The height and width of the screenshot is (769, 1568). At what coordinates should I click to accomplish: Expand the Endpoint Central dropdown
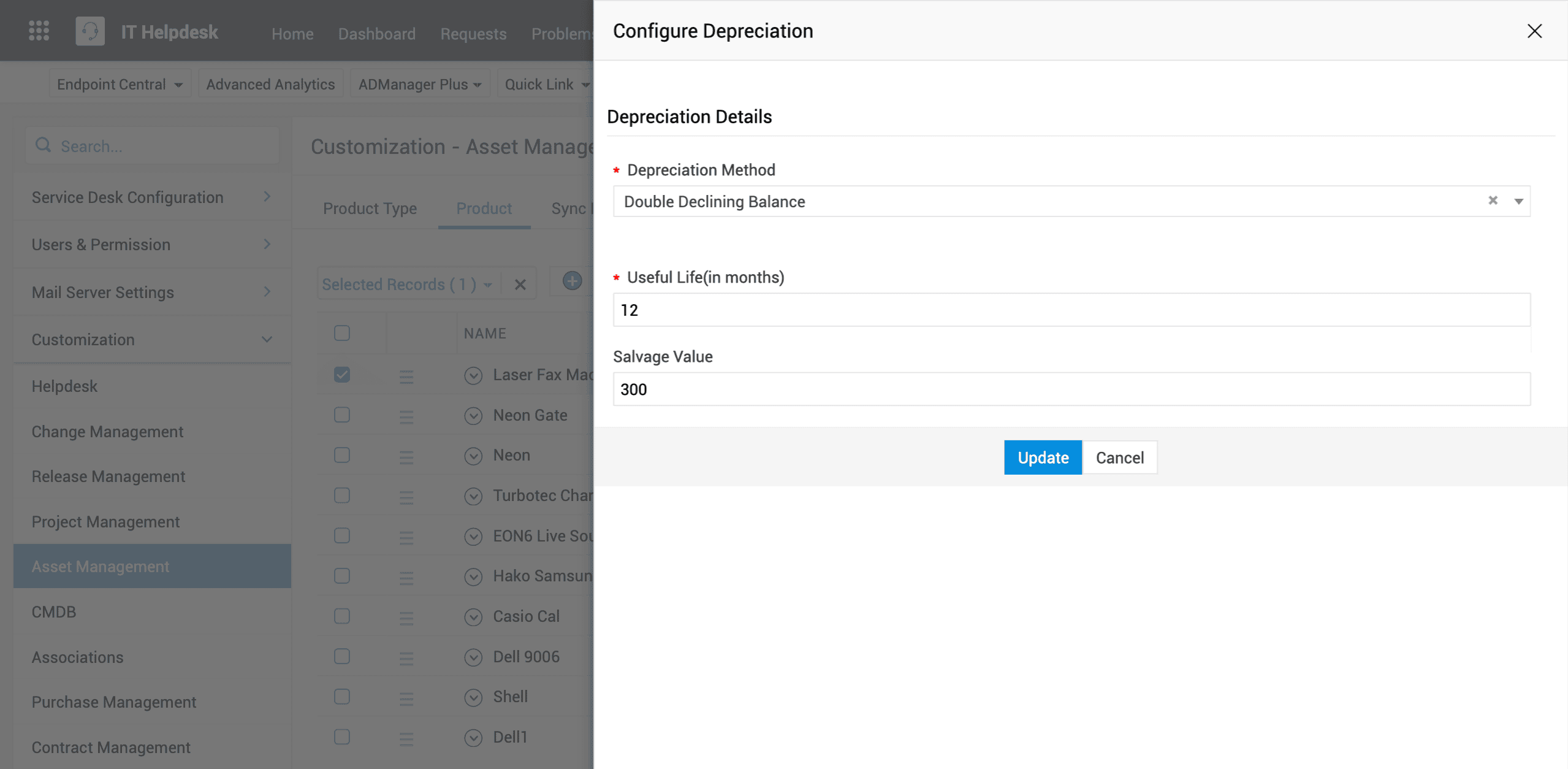pos(120,84)
